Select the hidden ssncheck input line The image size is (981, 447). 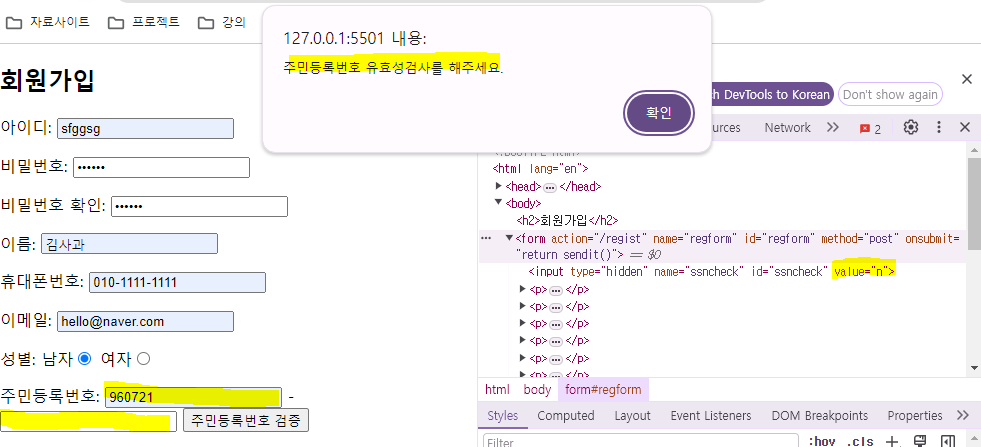tap(712, 272)
